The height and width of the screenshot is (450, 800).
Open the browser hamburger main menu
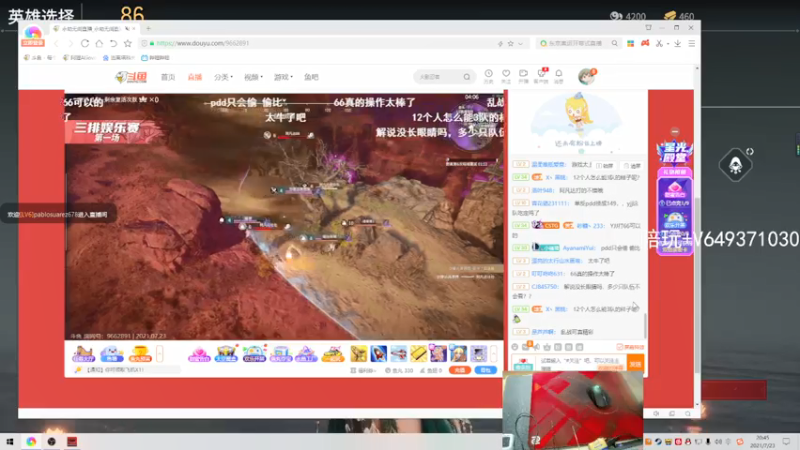tap(692, 43)
